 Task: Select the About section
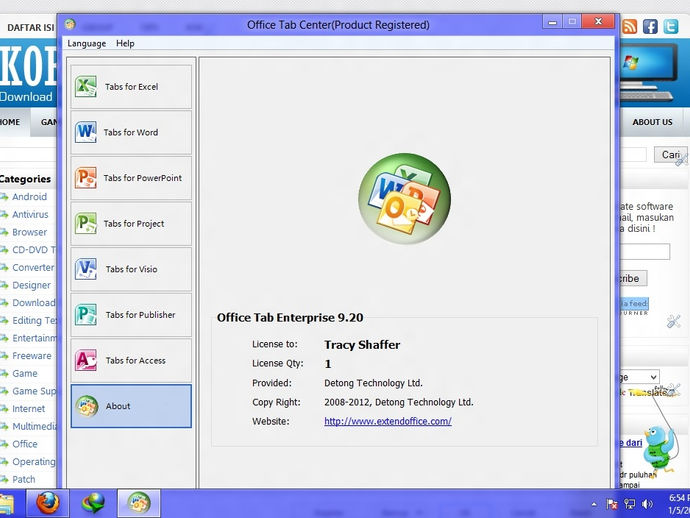[x=131, y=406]
